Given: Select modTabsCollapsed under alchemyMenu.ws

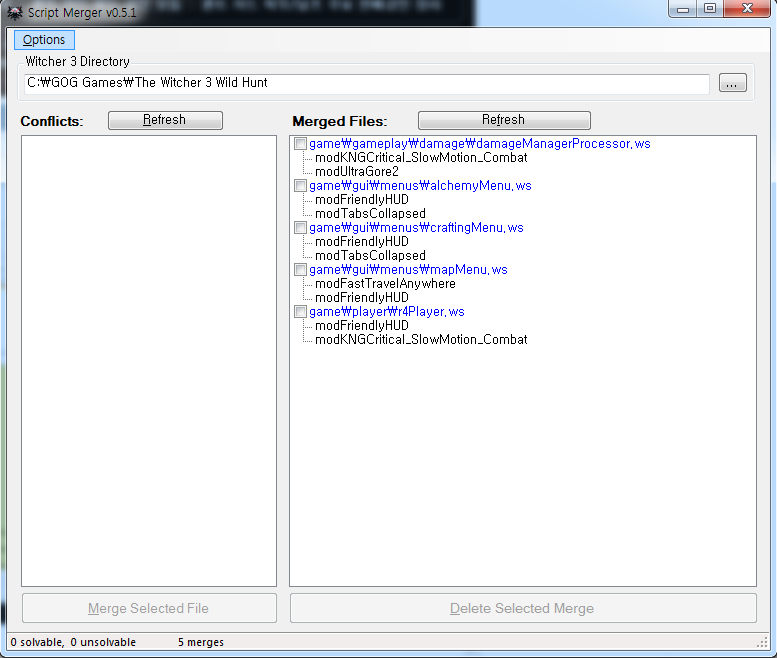Looking at the screenshot, I should tap(370, 214).
